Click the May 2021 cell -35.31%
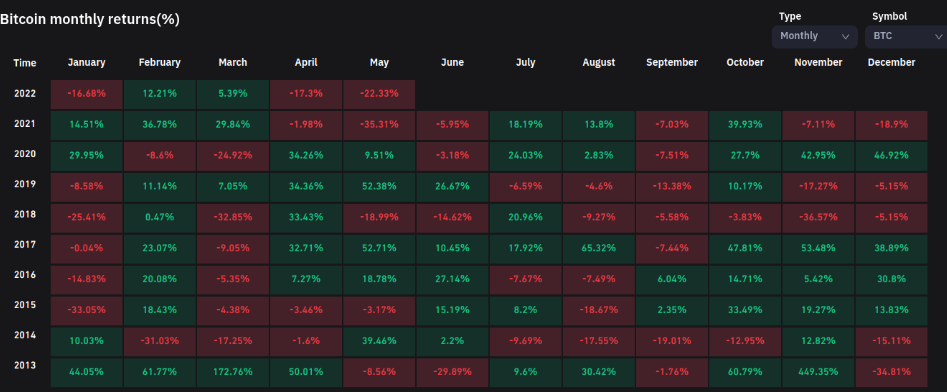947x392 pixels. pos(379,125)
